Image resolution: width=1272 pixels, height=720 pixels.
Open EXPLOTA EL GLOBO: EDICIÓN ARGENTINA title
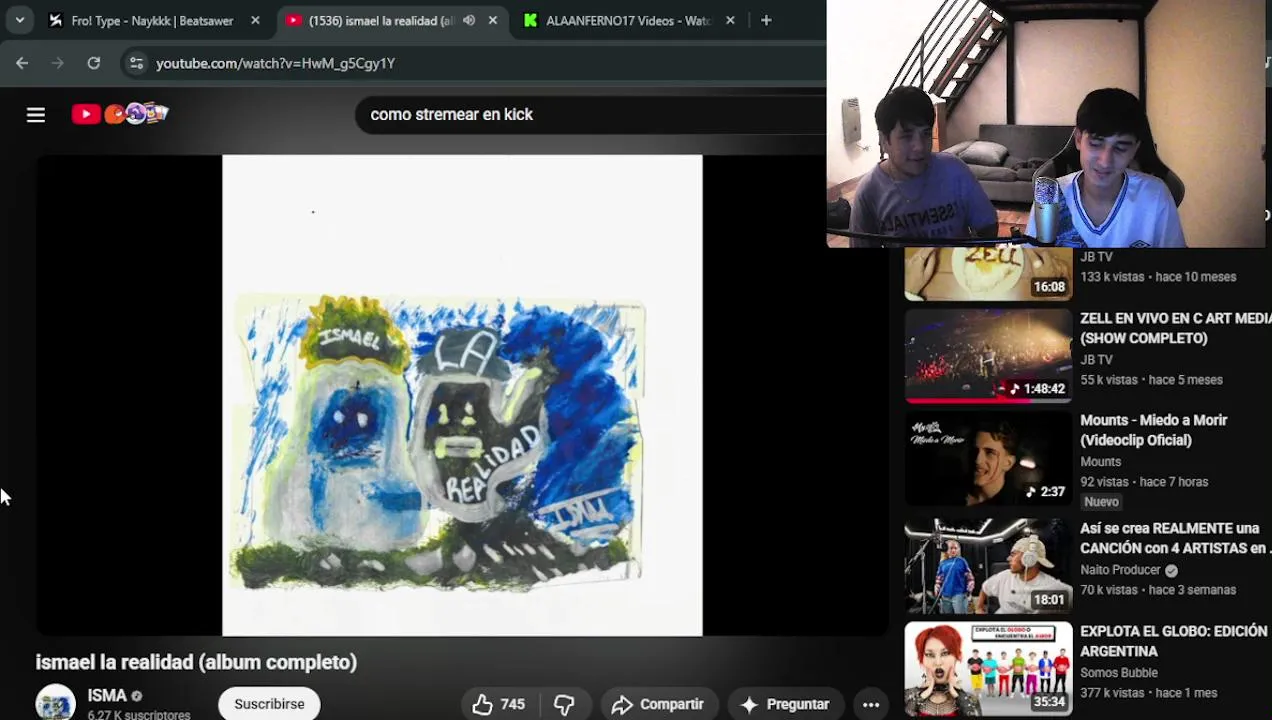pyautogui.click(x=1174, y=641)
